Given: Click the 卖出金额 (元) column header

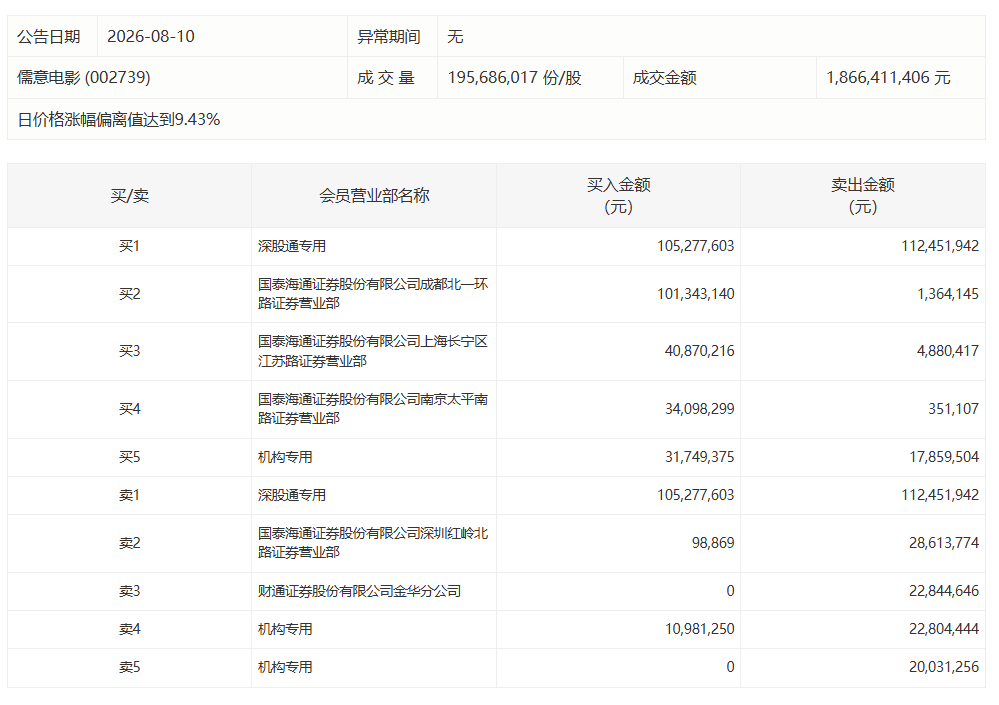Looking at the screenshot, I should click(863, 196).
